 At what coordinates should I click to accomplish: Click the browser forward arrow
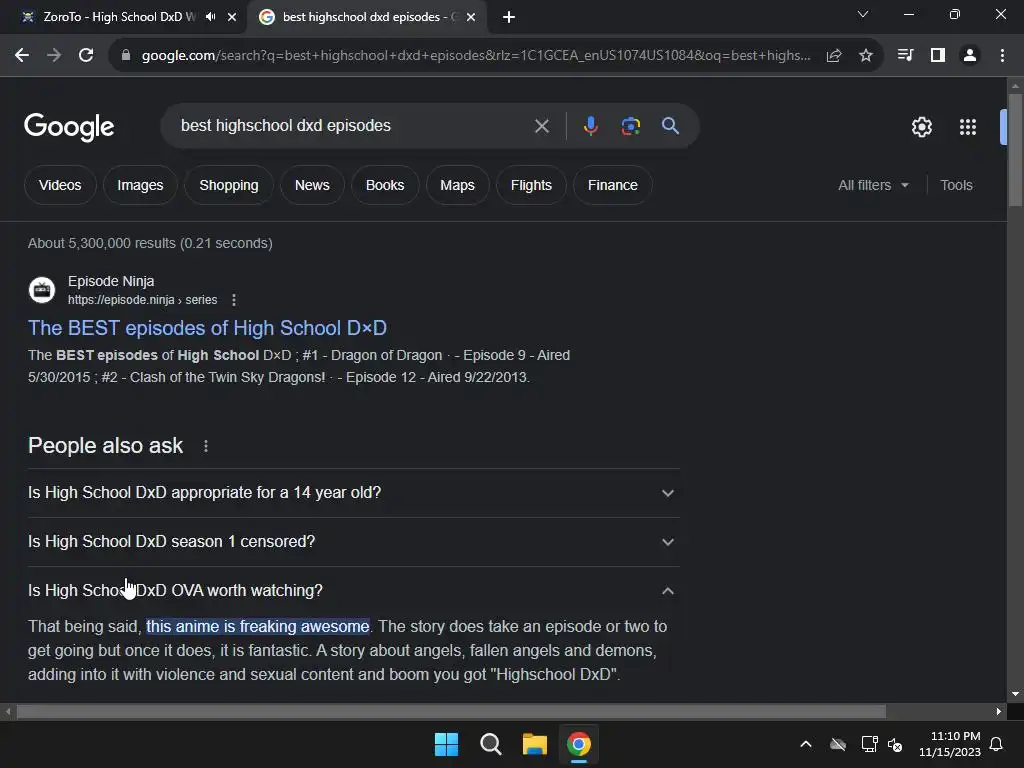54,56
